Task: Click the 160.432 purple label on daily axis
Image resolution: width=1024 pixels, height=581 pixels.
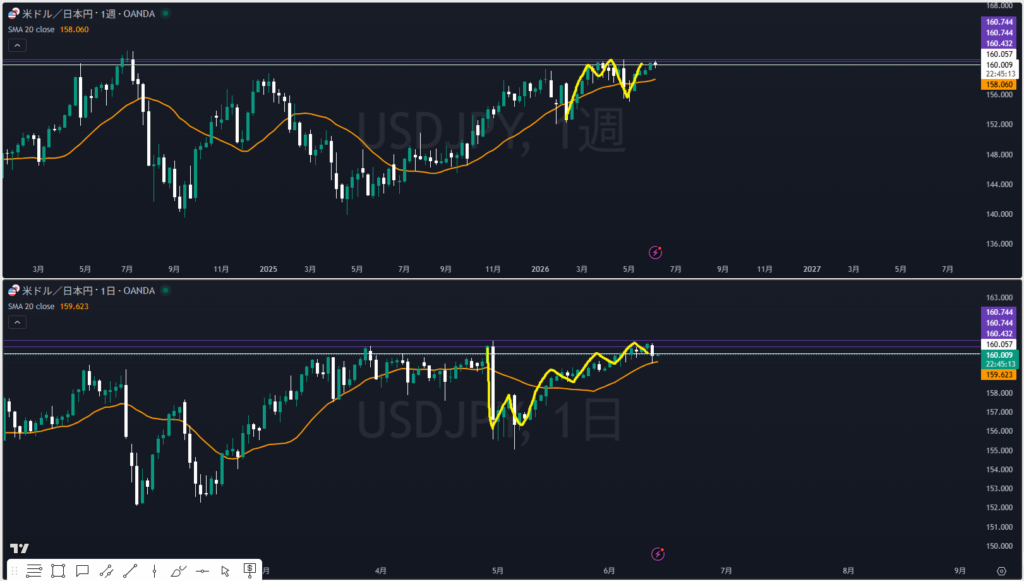Action: pos(999,334)
